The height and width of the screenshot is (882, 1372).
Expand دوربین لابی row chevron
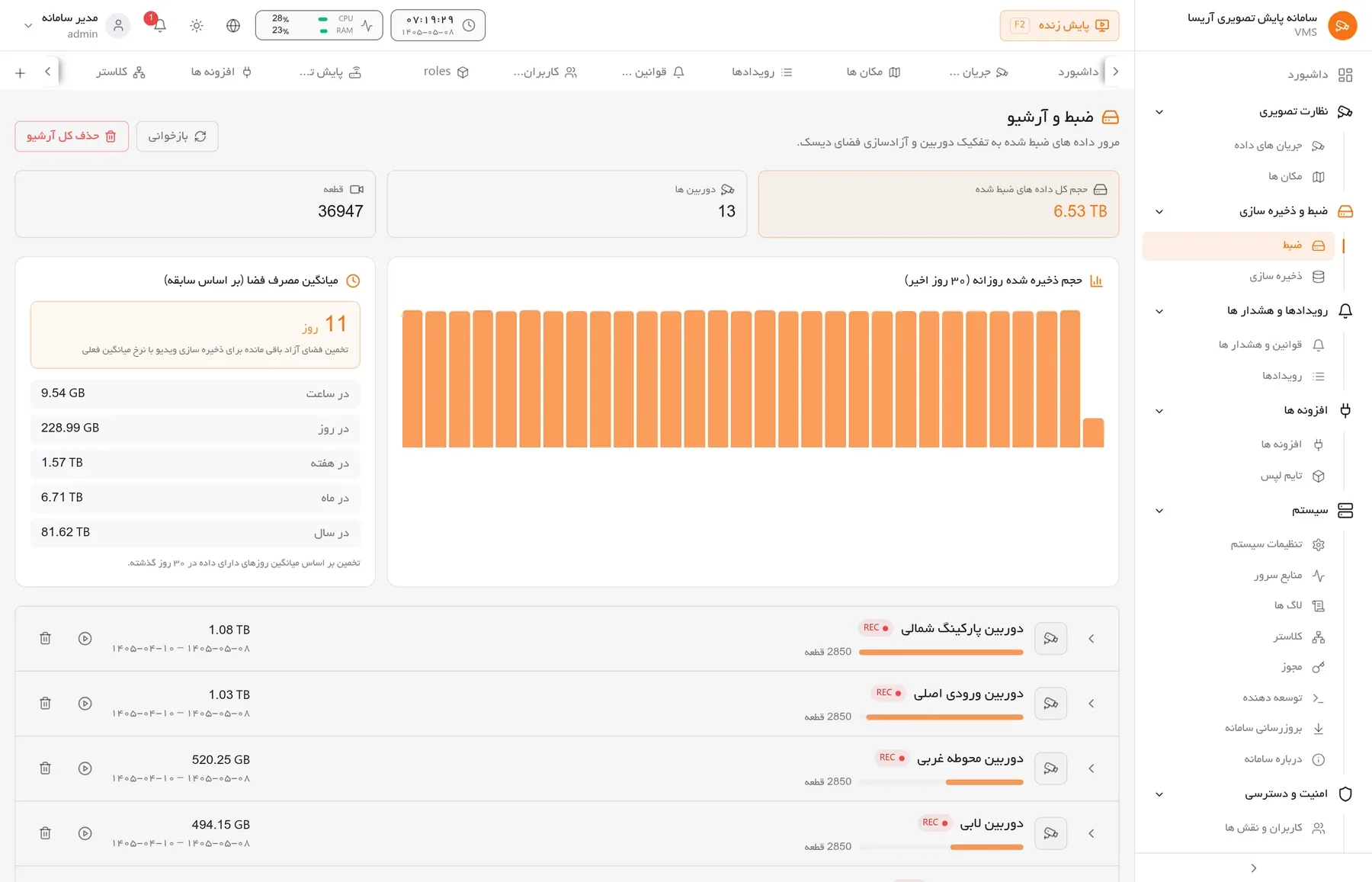[1092, 833]
